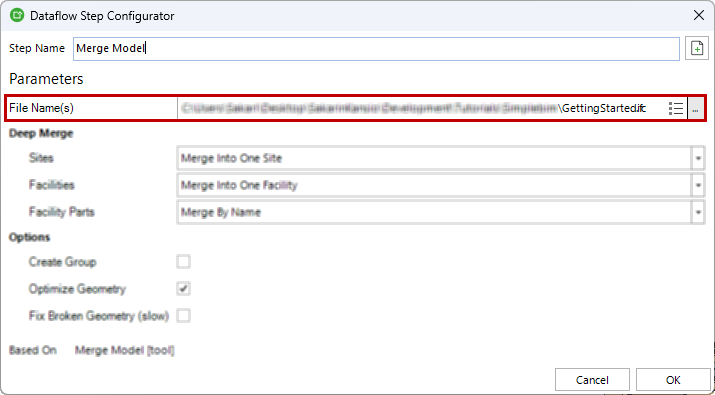This screenshot has height=395, width=715.
Task: Click the Cancel button
Action: [x=592, y=380]
